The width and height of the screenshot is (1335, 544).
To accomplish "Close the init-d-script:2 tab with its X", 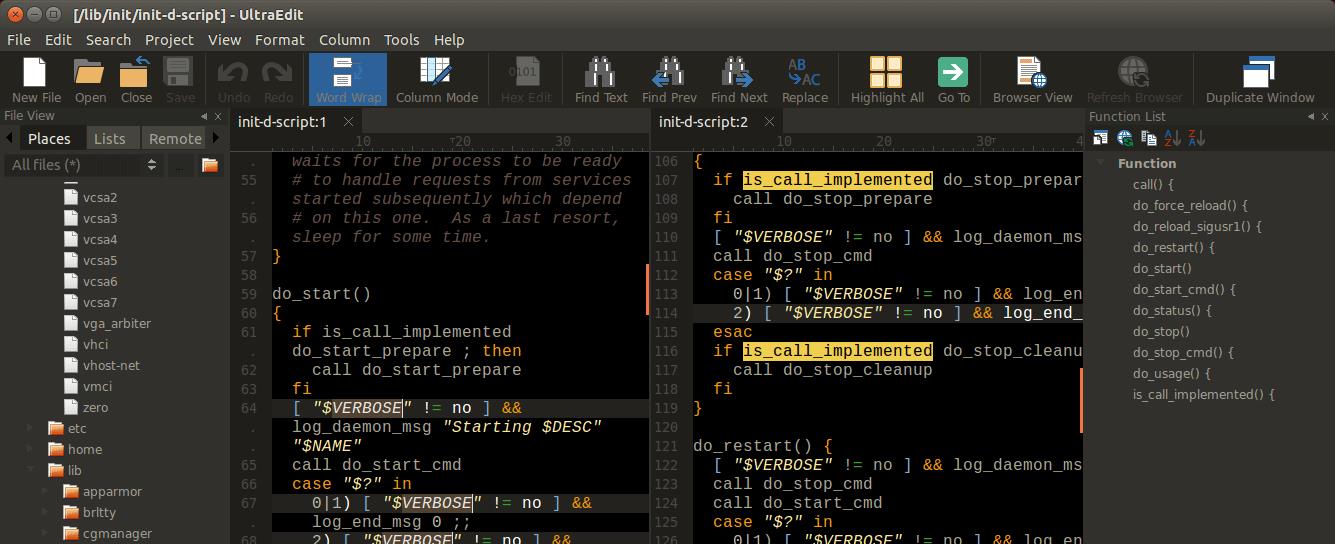I will (769, 122).
